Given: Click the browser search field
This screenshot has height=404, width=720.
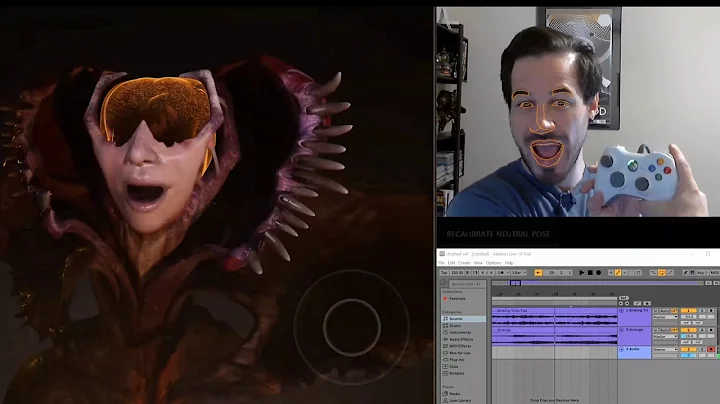Looking at the screenshot, I should [467, 284].
